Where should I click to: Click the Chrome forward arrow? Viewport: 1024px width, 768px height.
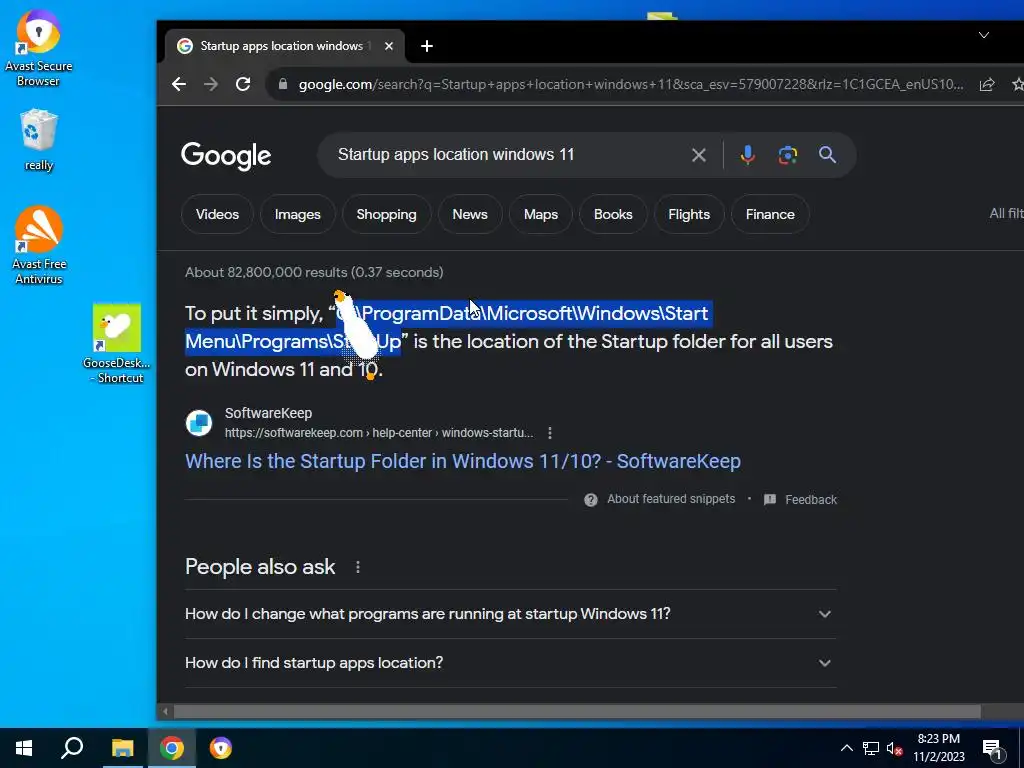click(210, 84)
